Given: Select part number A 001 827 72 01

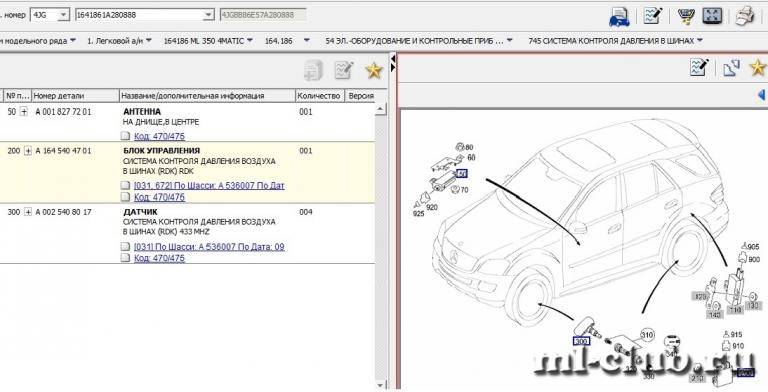Looking at the screenshot, I should click(x=63, y=112).
